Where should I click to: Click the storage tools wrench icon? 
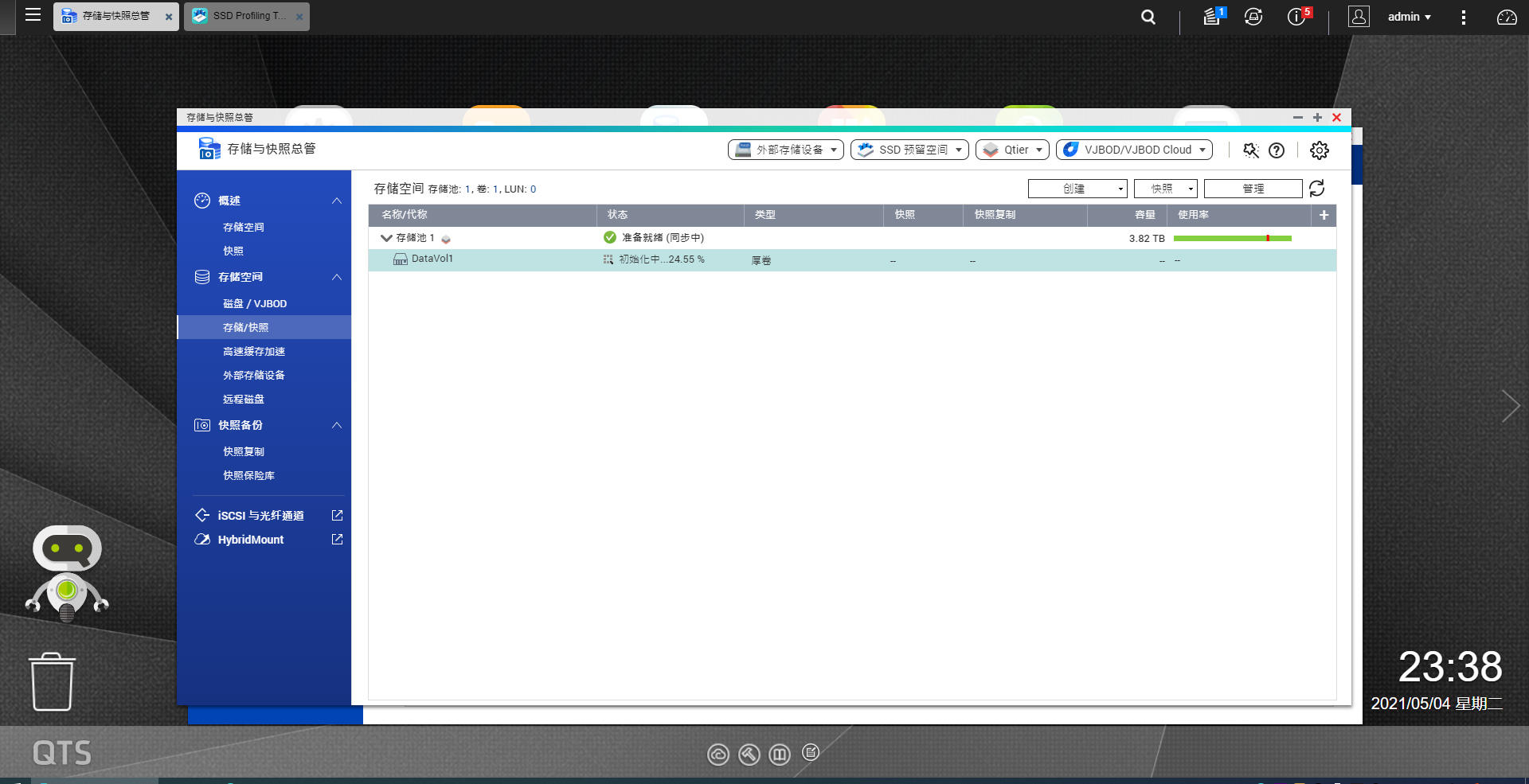tap(1251, 150)
